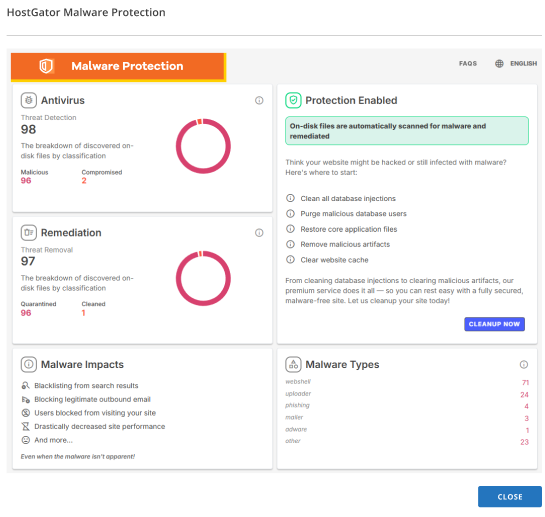Screen dimensions: 545x517
Task: Click info icon beside Restore core application files
Action: tap(290, 229)
